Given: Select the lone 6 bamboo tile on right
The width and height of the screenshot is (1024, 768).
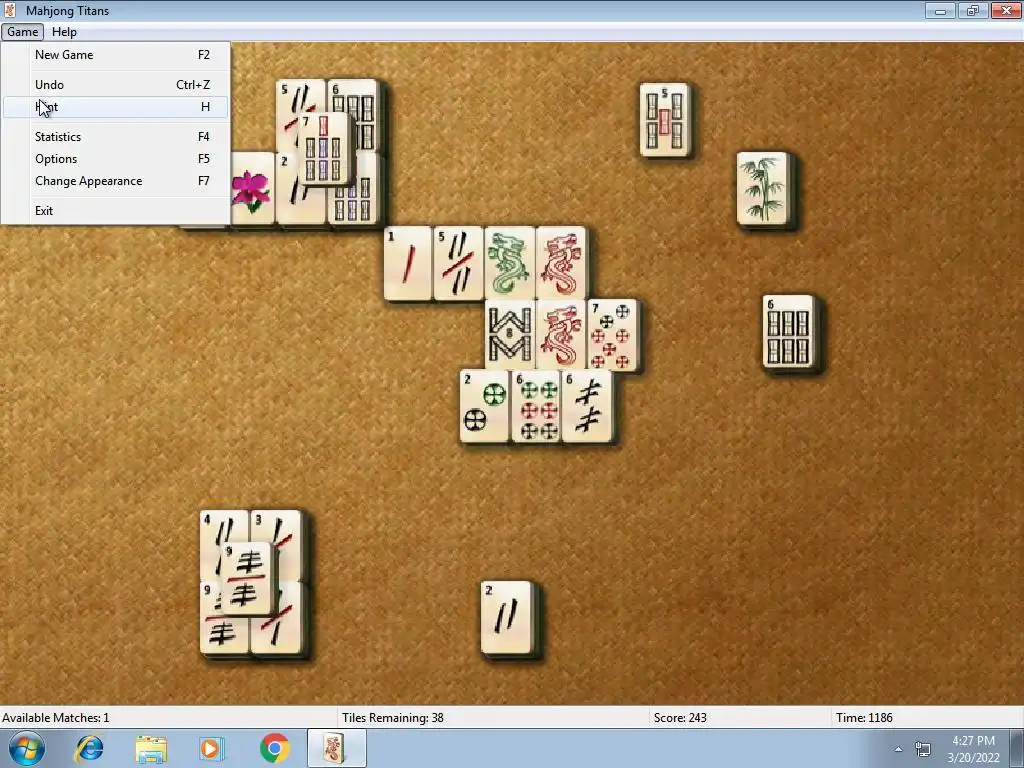Looking at the screenshot, I should tap(789, 331).
